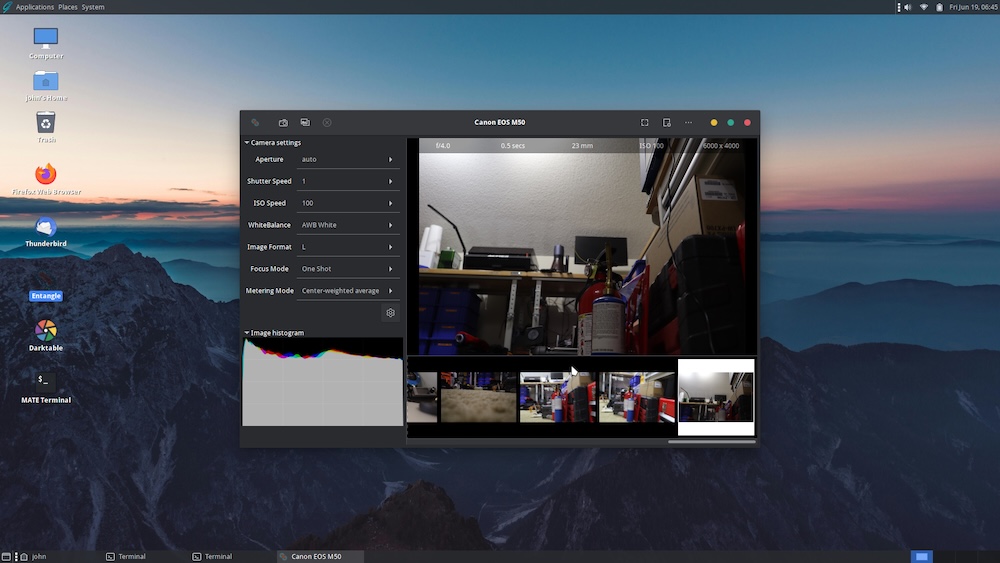Screen dimensions: 1000x563
Task: Click the 6000 x 4000 resolution readout
Action: [x=721, y=146]
